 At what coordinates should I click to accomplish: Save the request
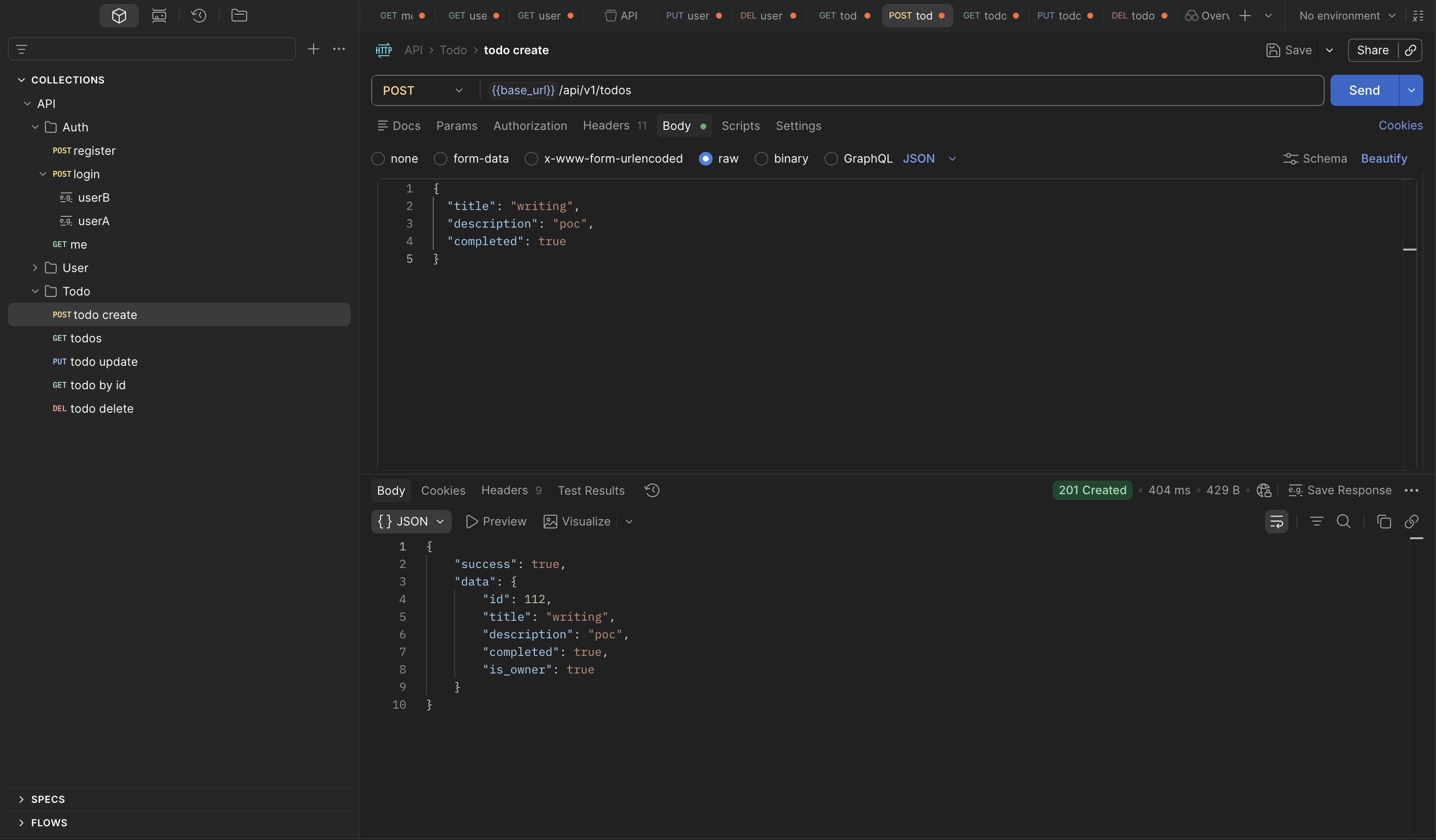pyautogui.click(x=1289, y=50)
